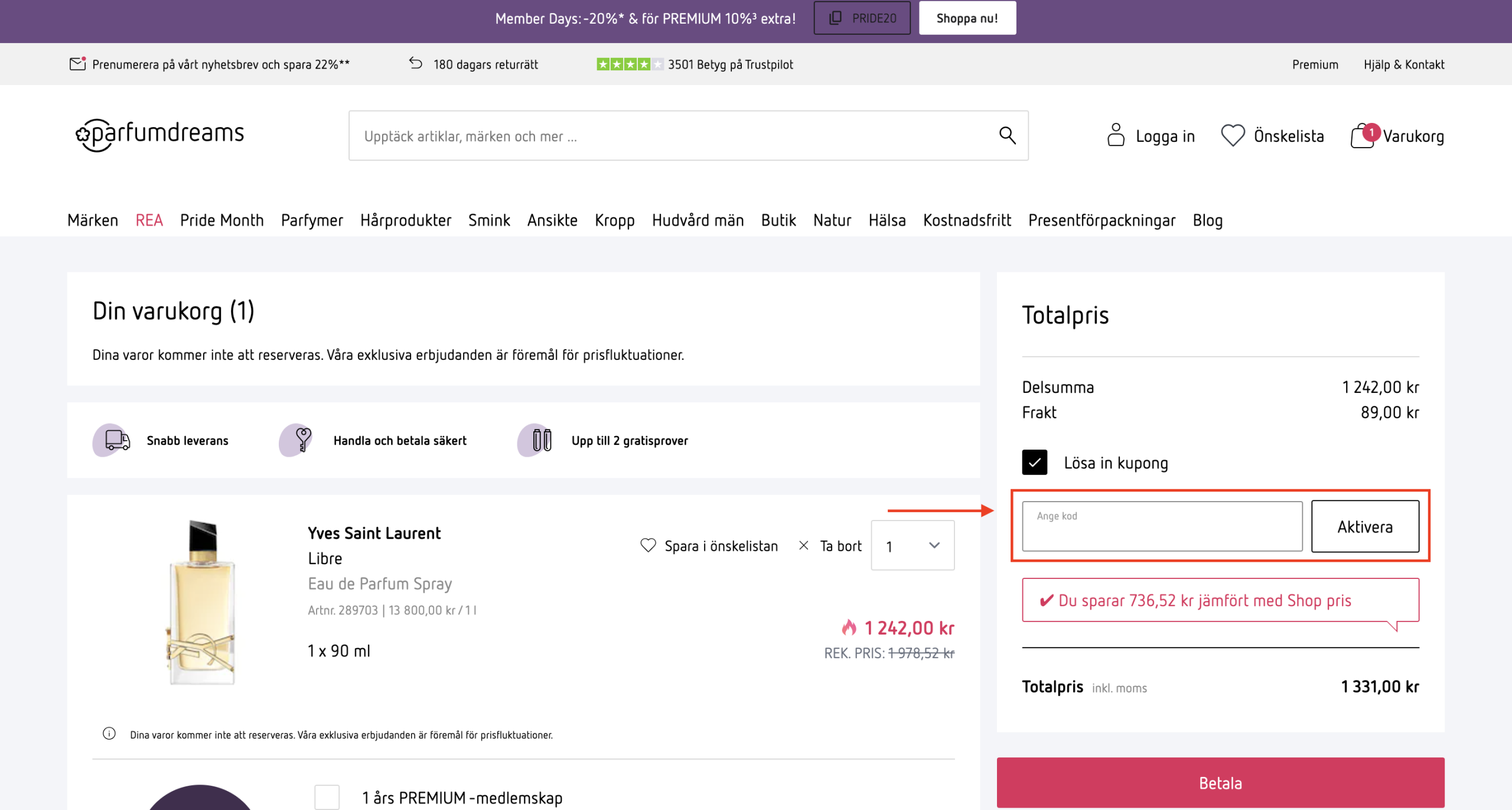Open the Smink menu

tap(489, 220)
